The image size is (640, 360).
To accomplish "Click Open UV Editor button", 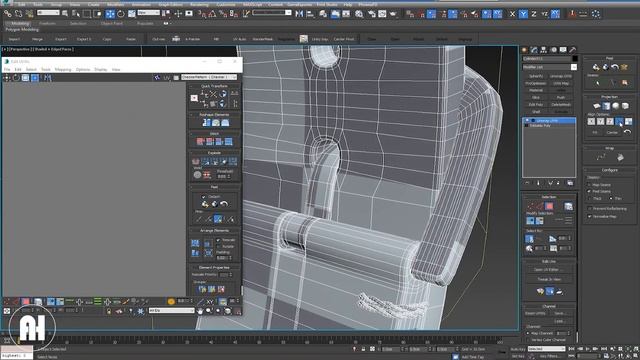I will click(549, 270).
